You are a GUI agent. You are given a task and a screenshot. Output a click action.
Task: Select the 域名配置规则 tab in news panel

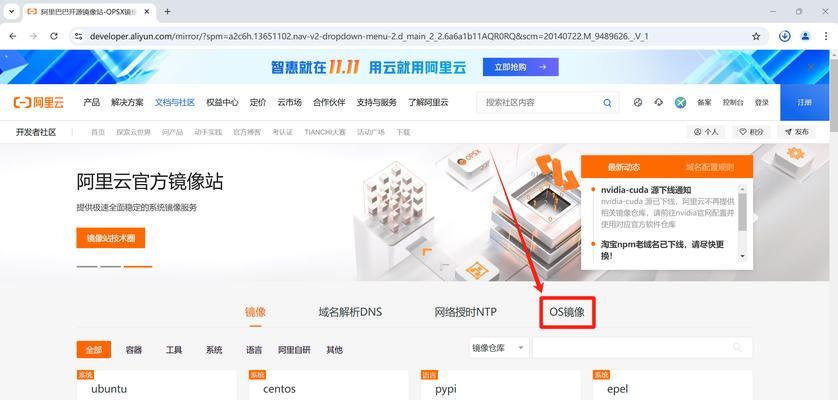coord(710,167)
